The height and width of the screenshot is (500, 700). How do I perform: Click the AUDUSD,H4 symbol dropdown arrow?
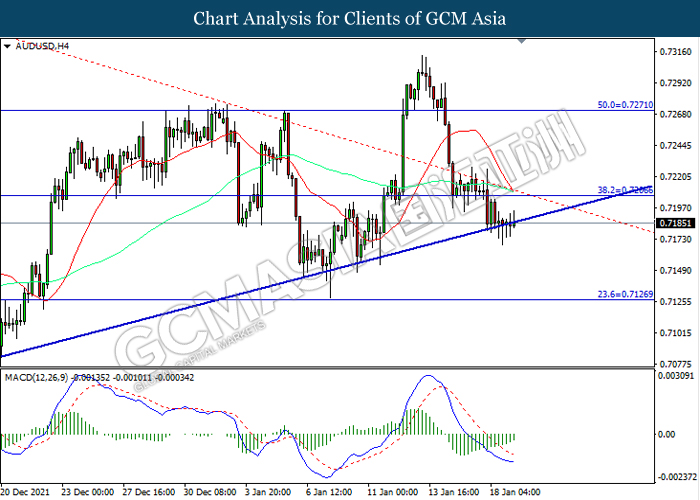click(x=7, y=46)
